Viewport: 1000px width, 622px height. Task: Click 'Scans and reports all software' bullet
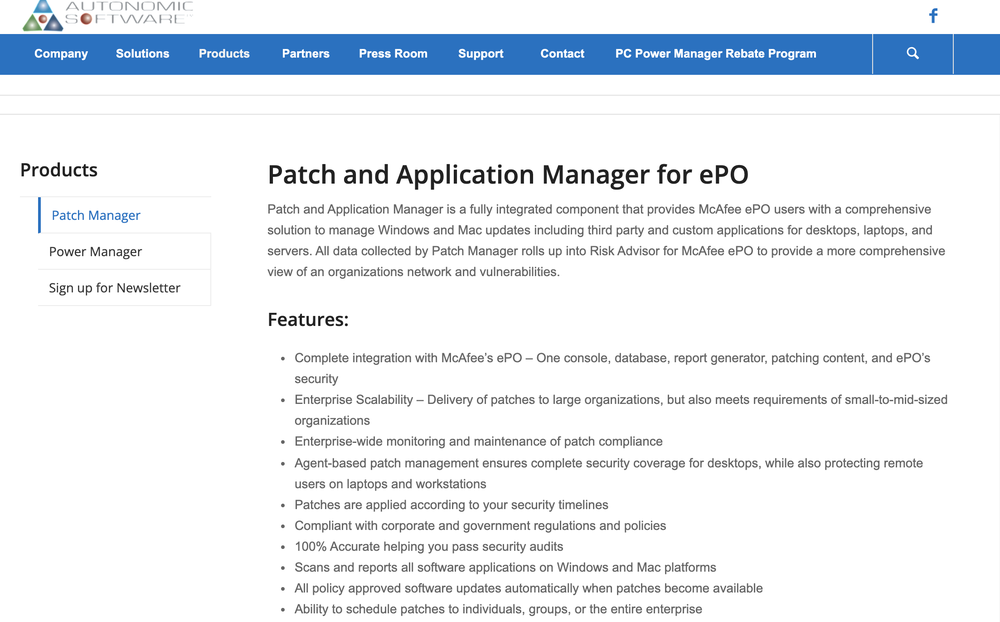point(505,567)
